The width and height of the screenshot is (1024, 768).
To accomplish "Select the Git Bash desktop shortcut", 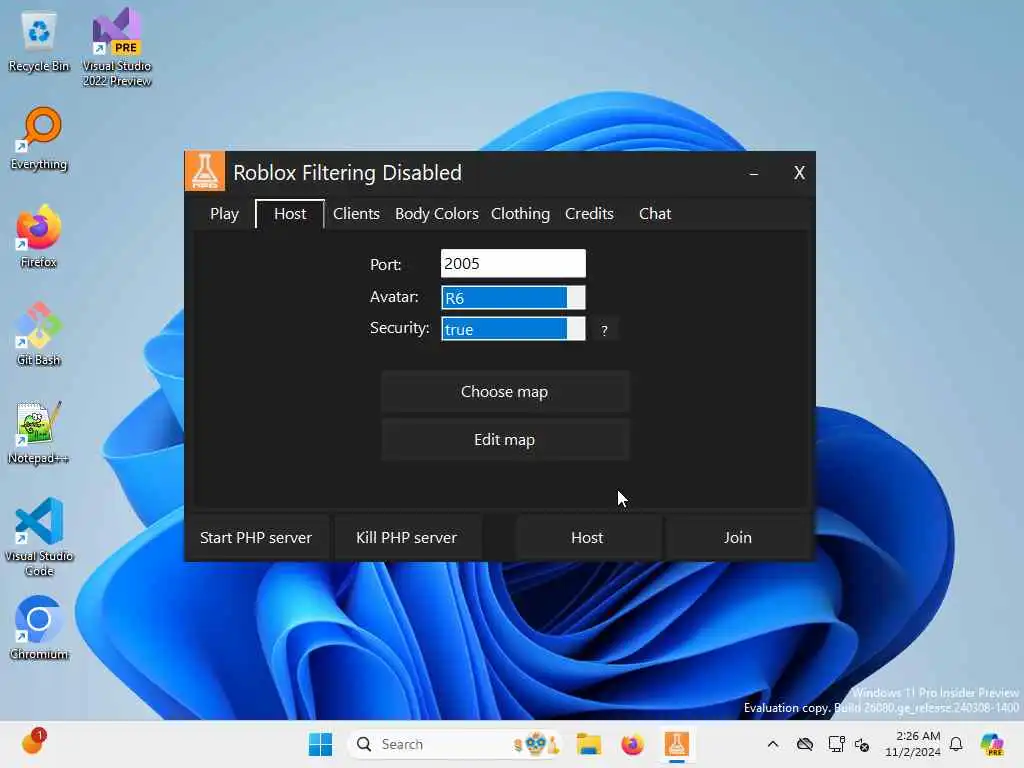I will [x=39, y=334].
